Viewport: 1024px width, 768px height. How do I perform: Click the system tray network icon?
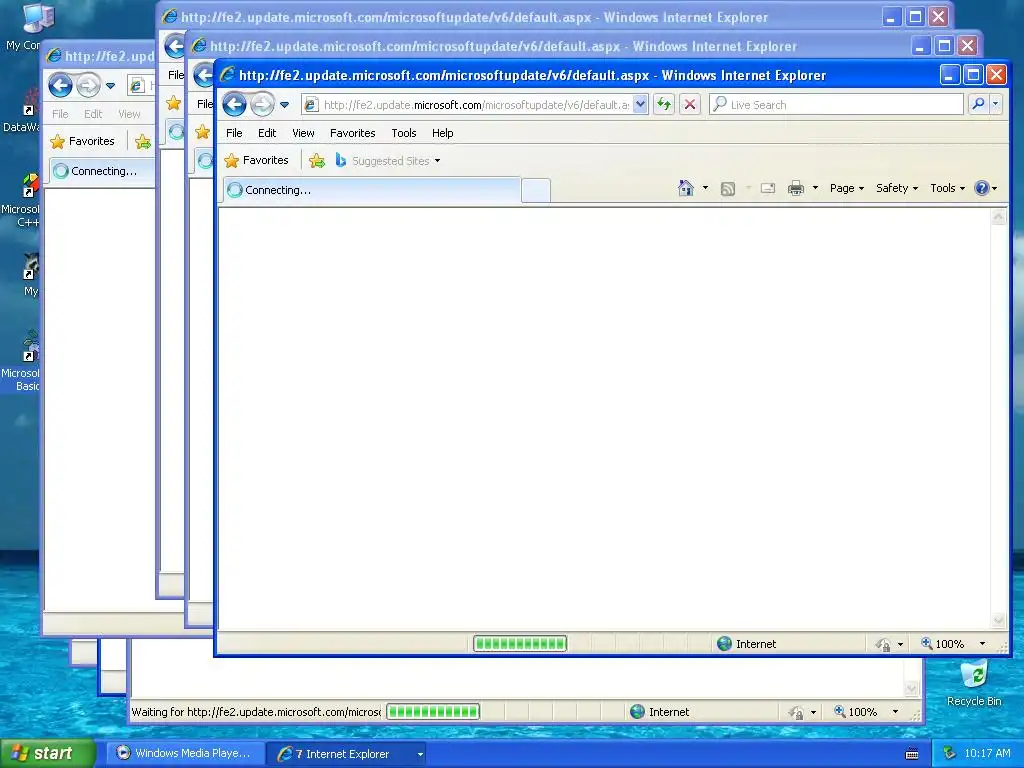[x=950, y=754]
